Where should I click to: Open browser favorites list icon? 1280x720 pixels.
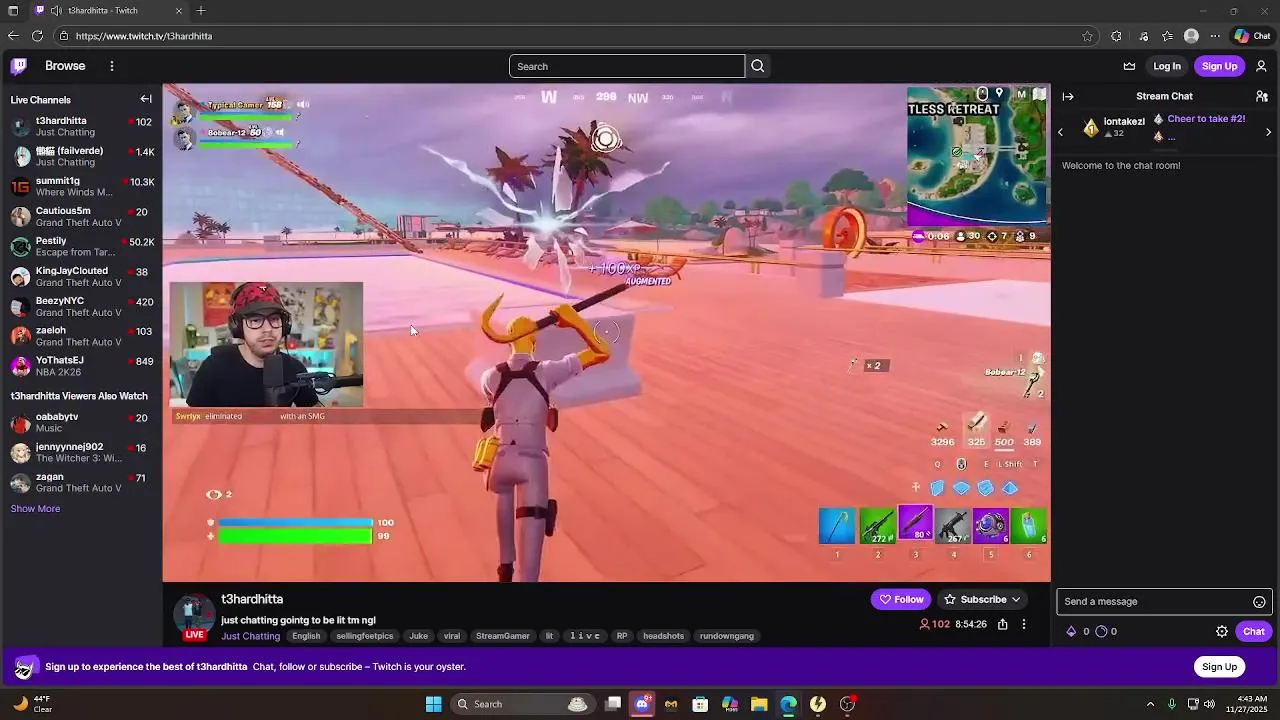1167,36
